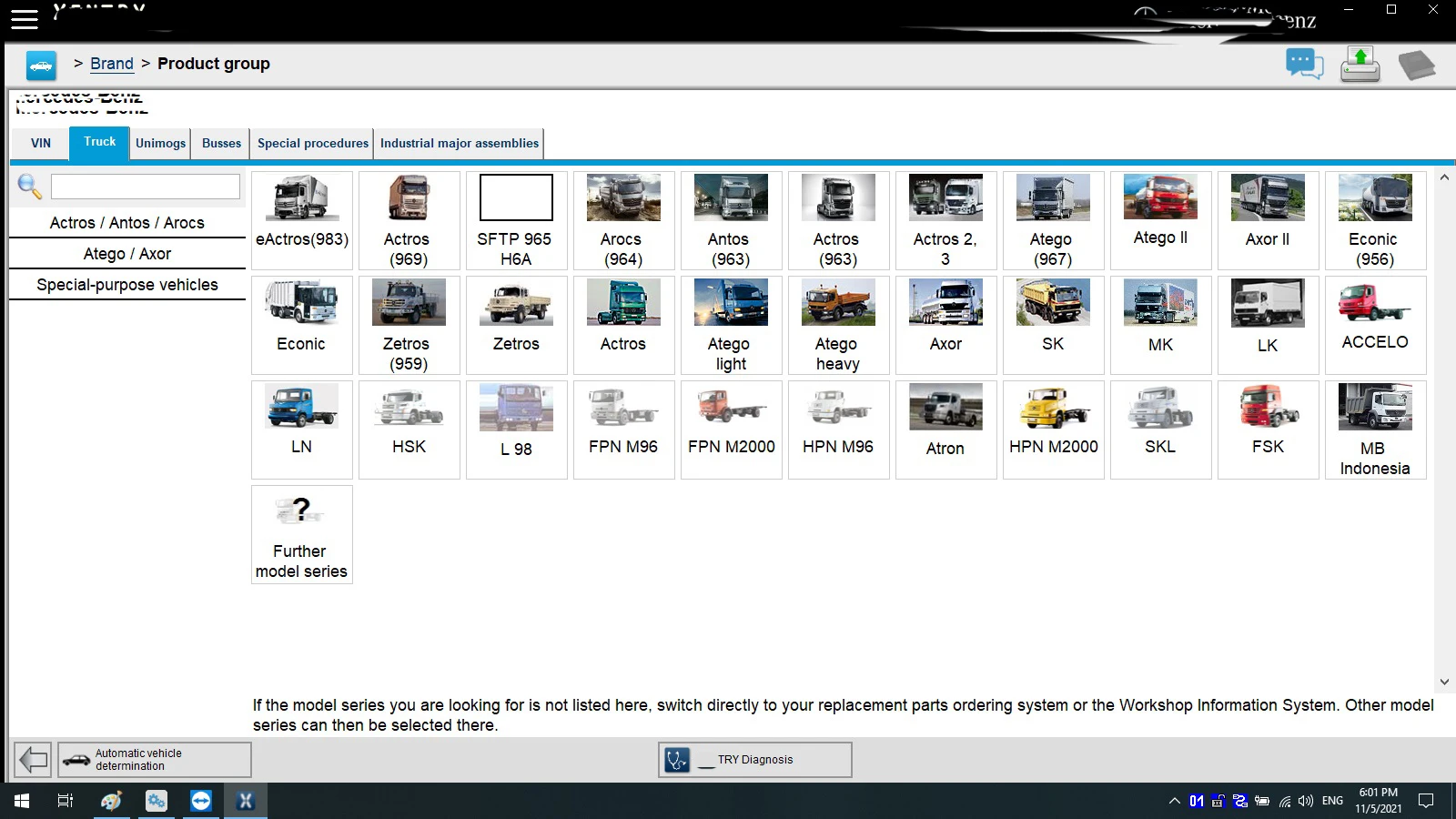This screenshot has height=819, width=1456.
Task: Open the Arocs (964) model series
Action: click(x=624, y=220)
